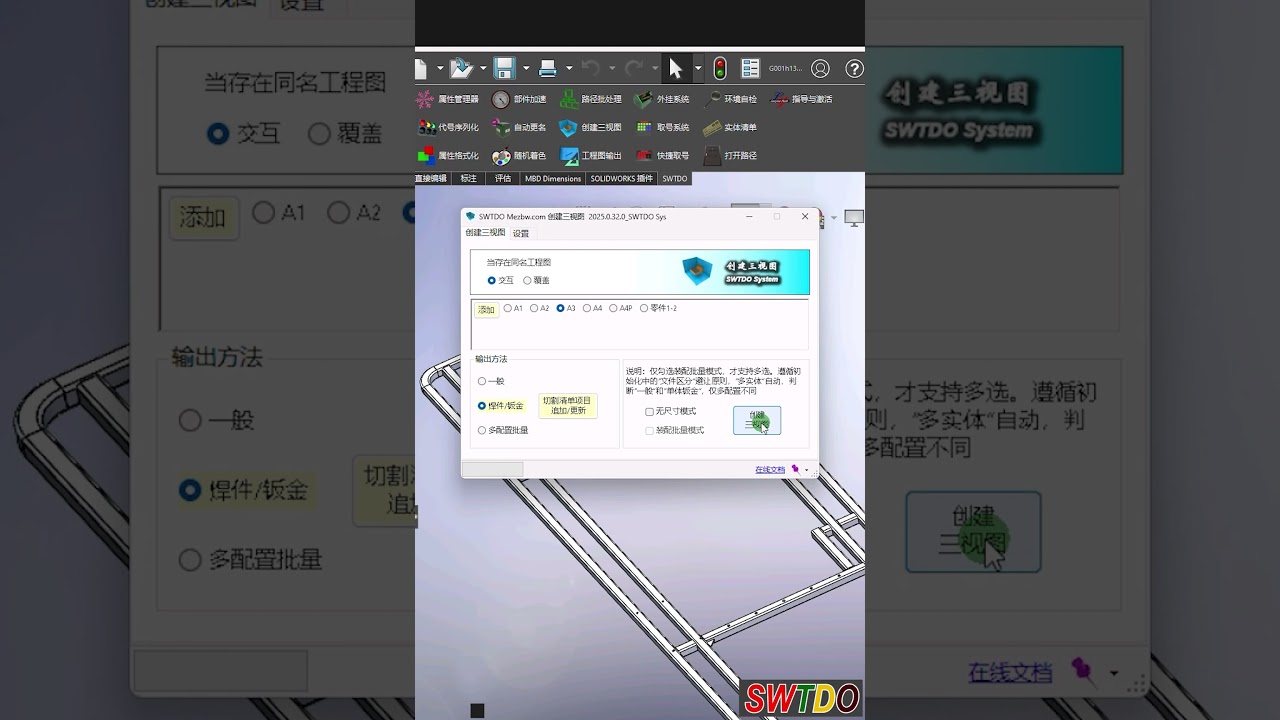Viewport: 1280px width, 720px height.
Task: Open the 指导与激活 tool
Action: pos(801,99)
